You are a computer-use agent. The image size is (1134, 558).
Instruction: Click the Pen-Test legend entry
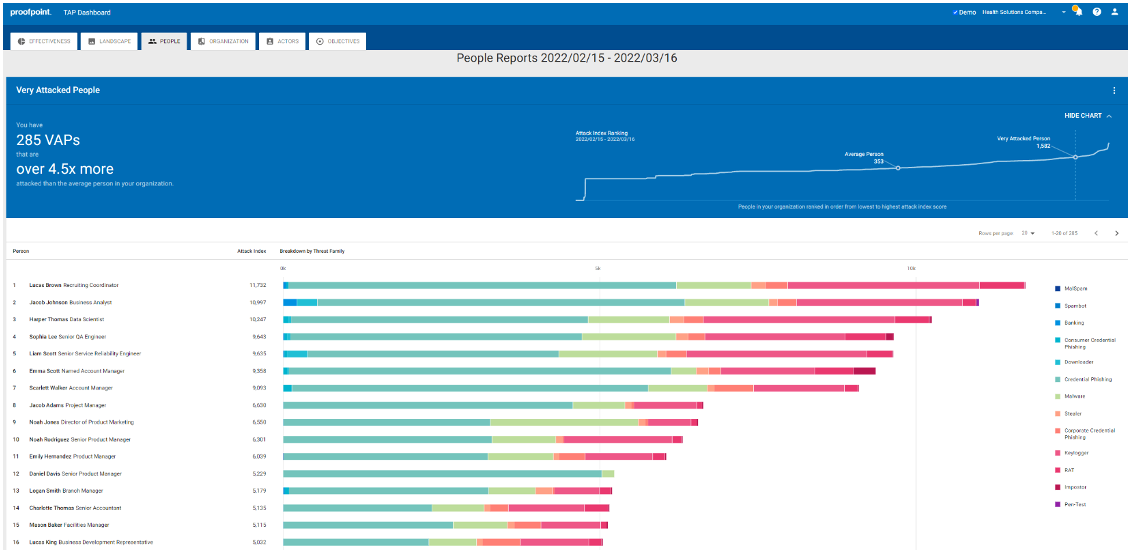pos(1070,505)
